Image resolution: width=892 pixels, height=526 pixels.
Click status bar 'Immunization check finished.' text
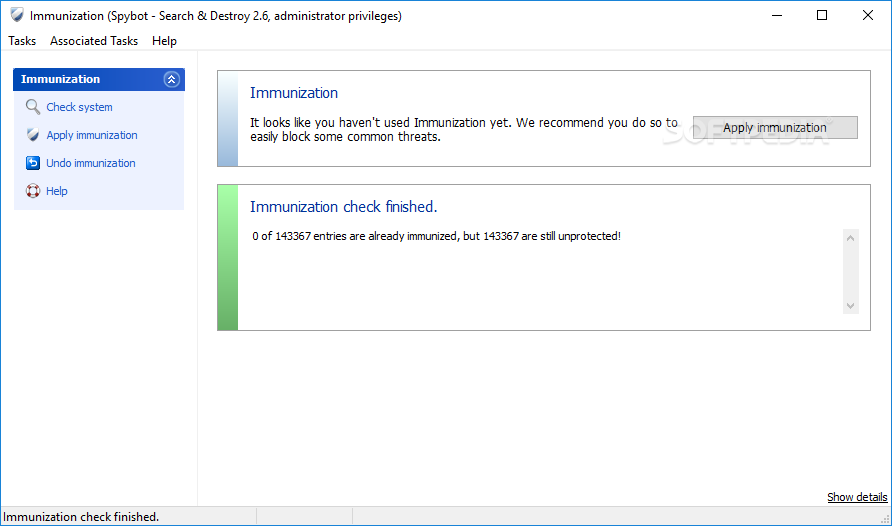pos(81,517)
